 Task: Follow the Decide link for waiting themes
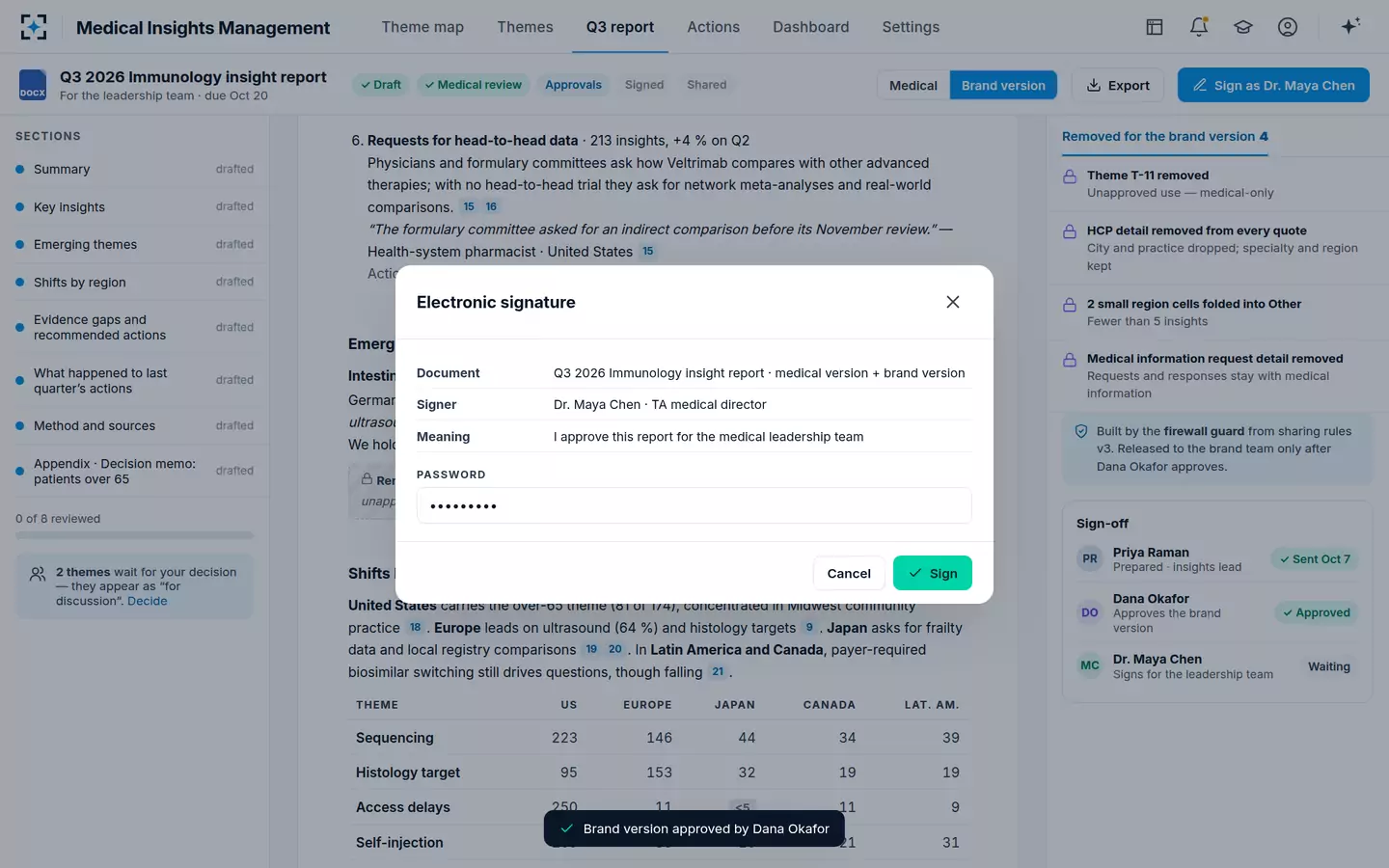(x=148, y=601)
